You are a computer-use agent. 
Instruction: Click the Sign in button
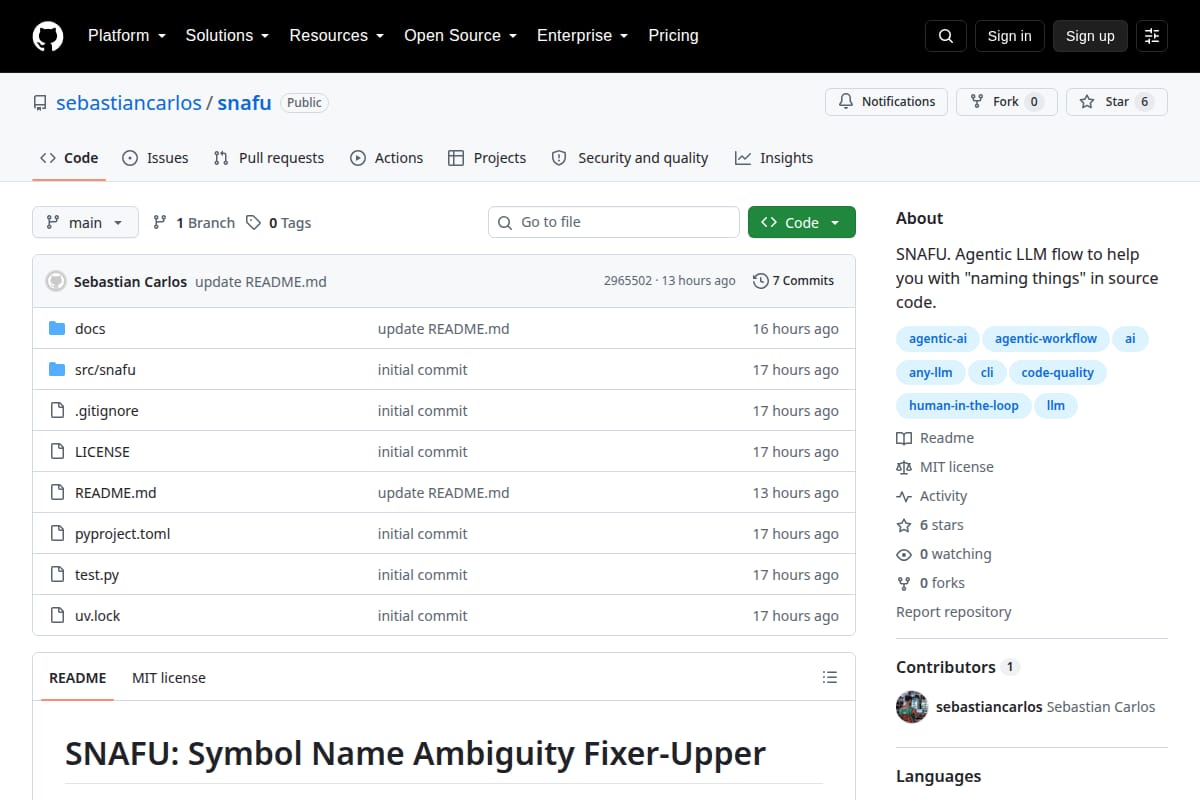(x=1009, y=36)
